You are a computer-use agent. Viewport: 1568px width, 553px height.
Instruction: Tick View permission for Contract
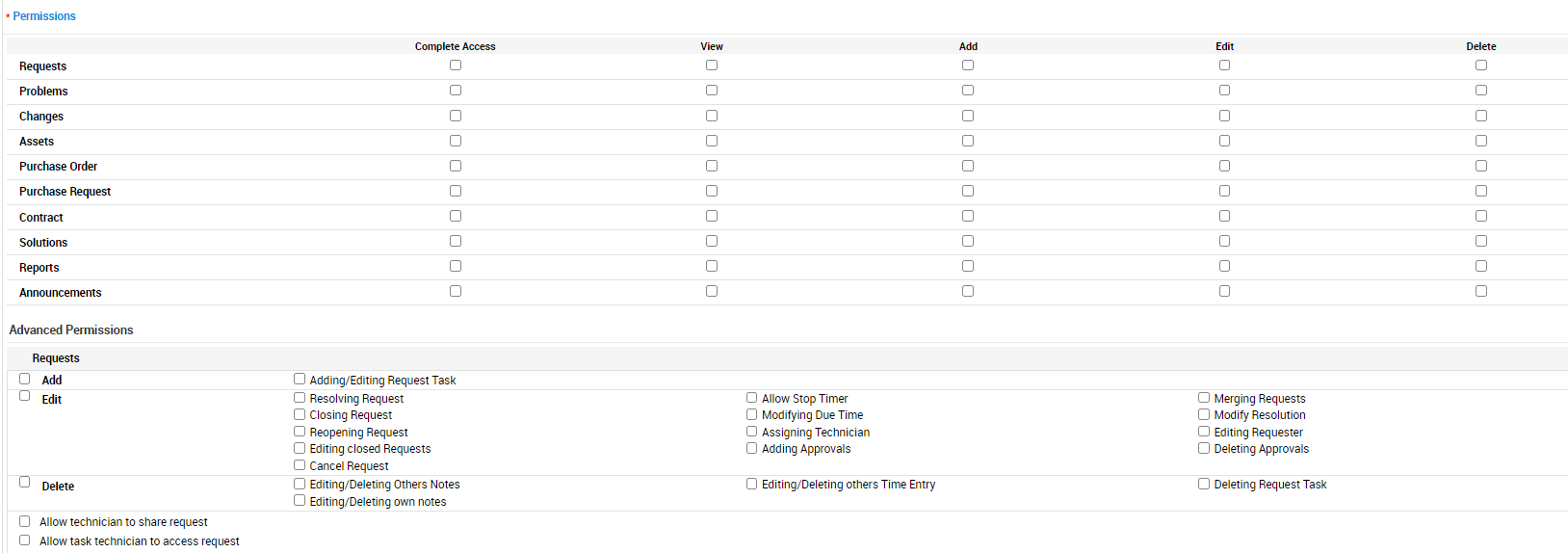[712, 216]
